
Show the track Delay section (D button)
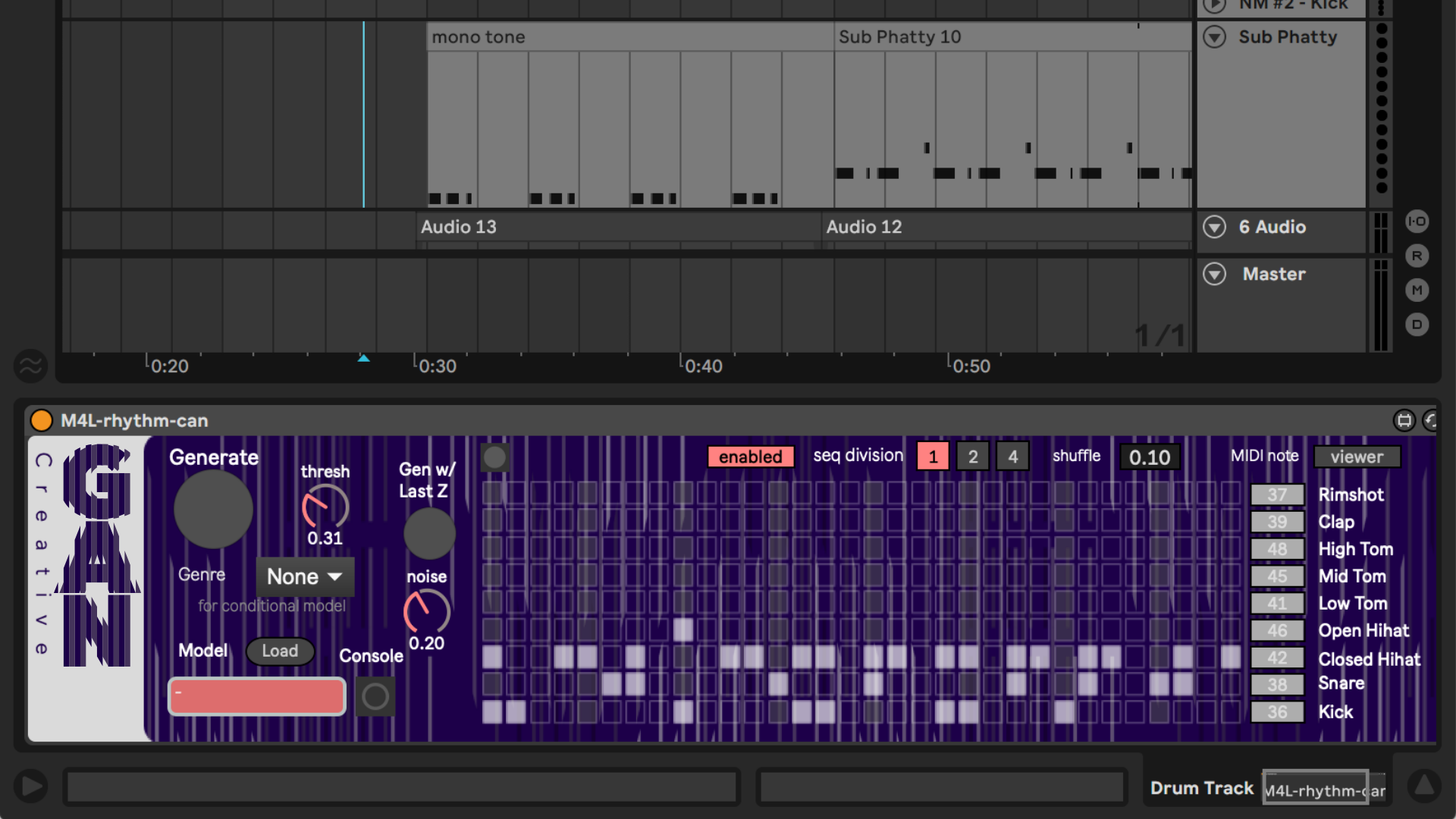[1417, 325]
